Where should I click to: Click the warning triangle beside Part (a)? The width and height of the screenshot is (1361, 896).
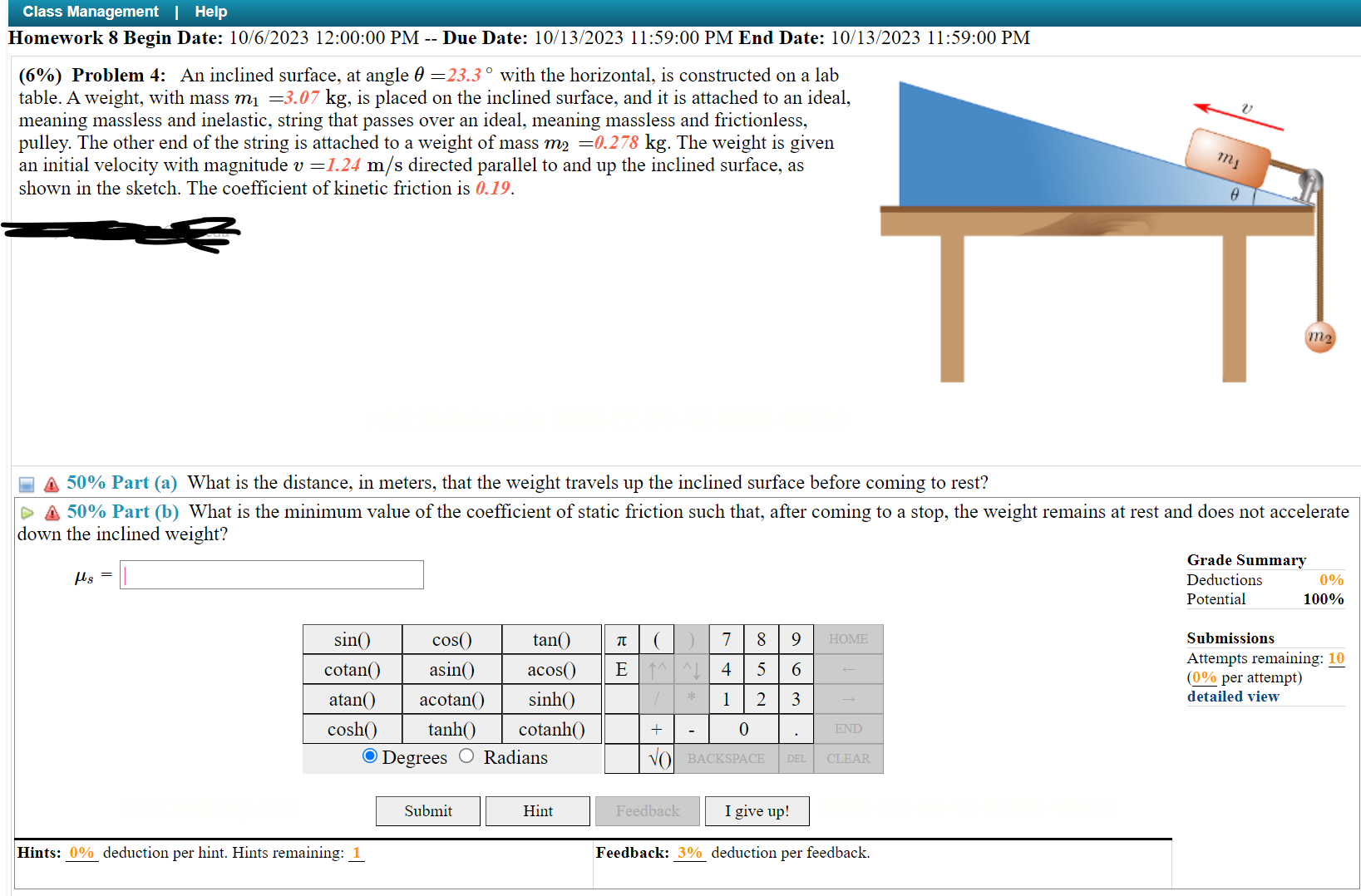[52, 482]
